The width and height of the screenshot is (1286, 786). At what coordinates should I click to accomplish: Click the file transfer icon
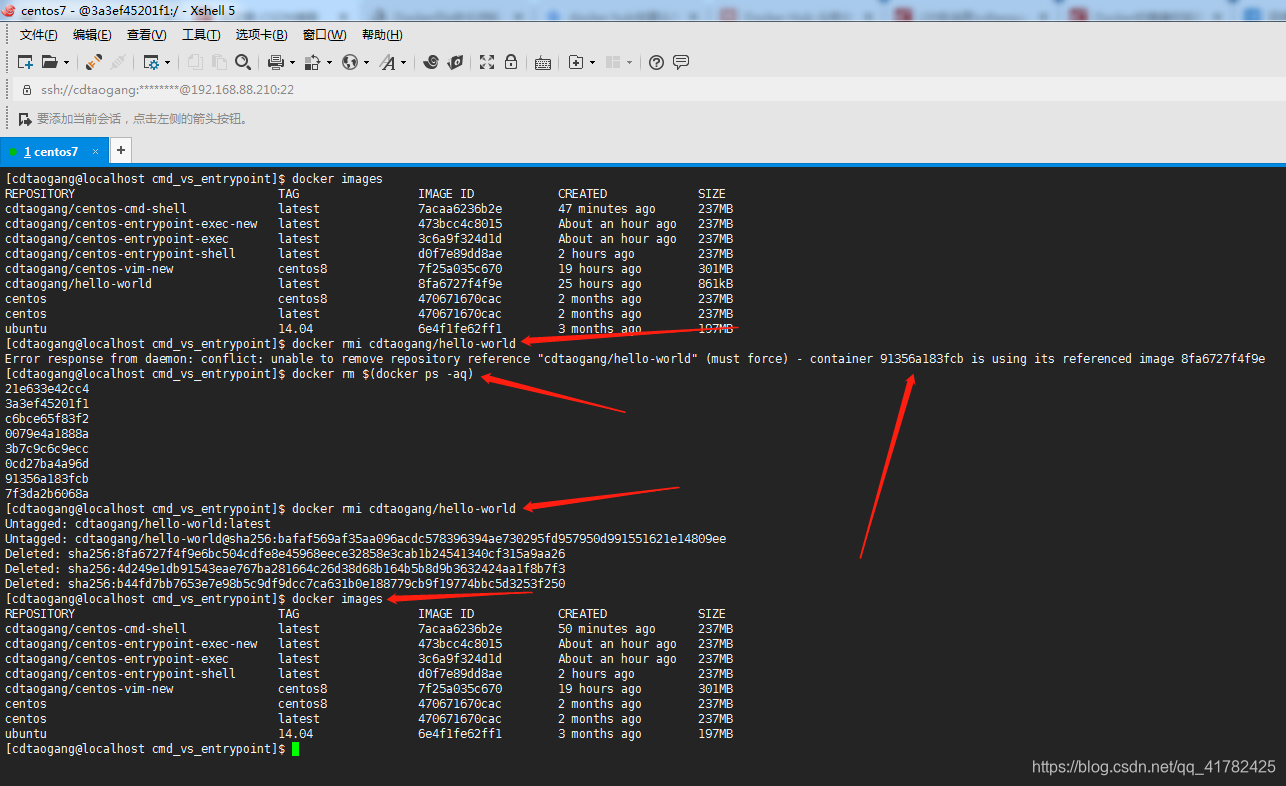click(x=311, y=62)
